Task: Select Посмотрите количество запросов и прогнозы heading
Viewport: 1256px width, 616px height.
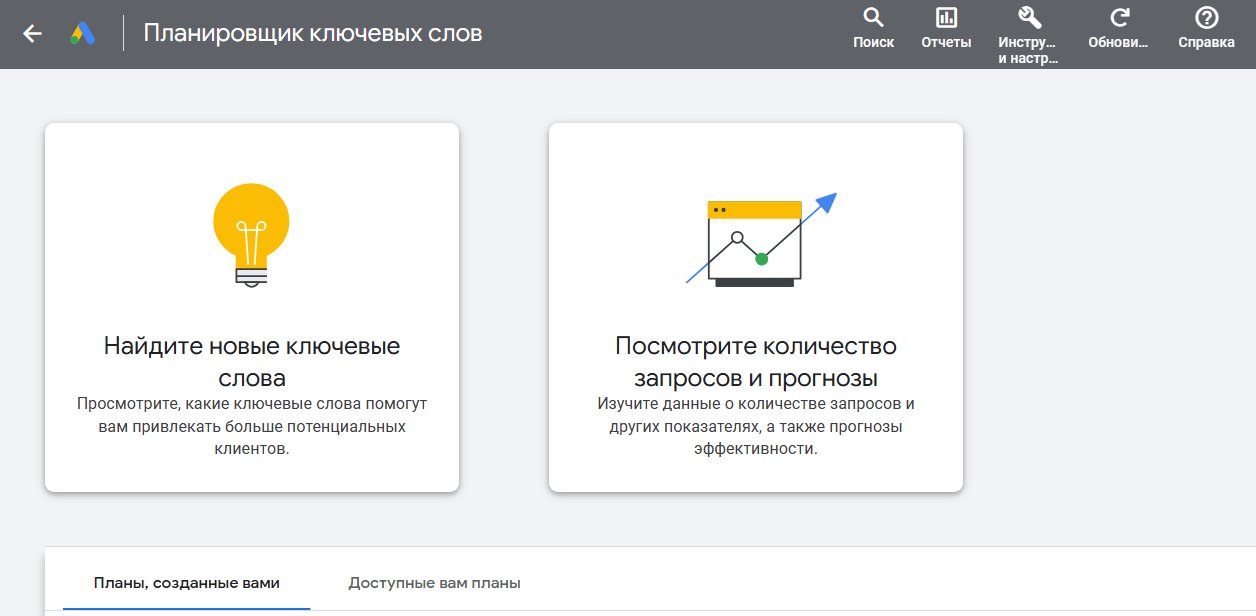Action: [x=756, y=362]
